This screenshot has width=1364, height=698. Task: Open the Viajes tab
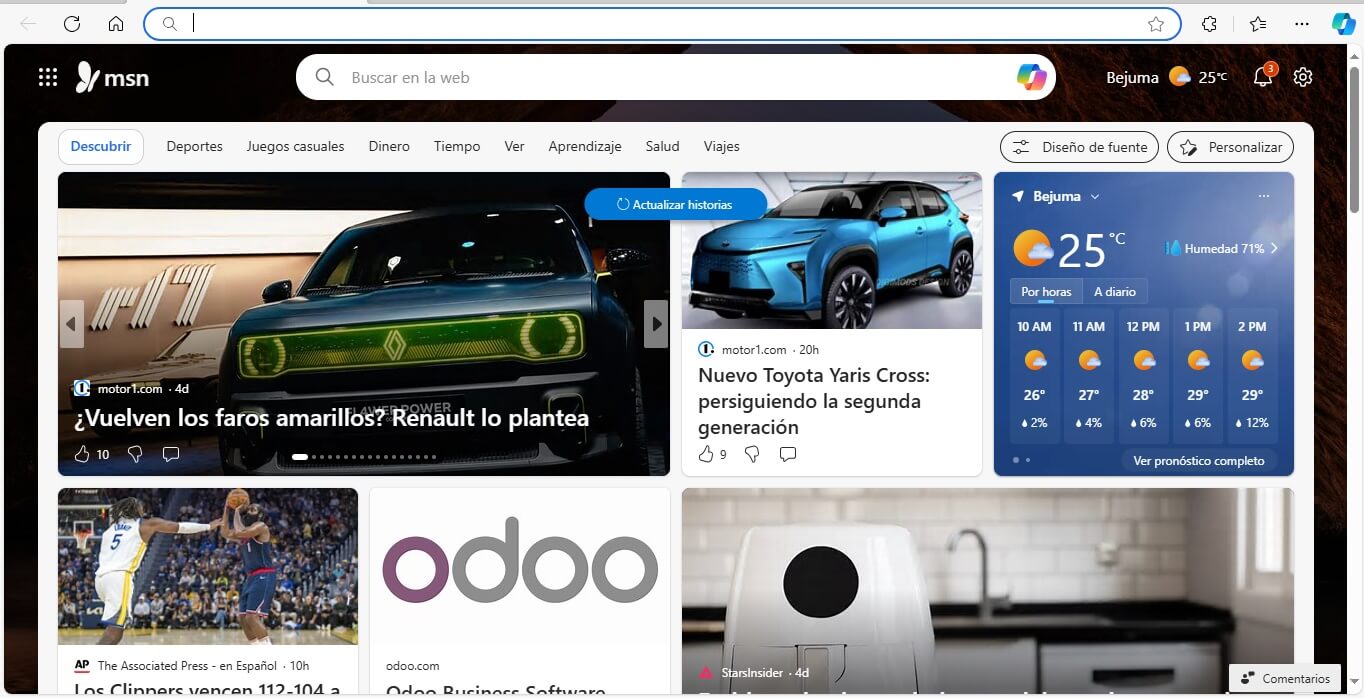tap(721, 147)
